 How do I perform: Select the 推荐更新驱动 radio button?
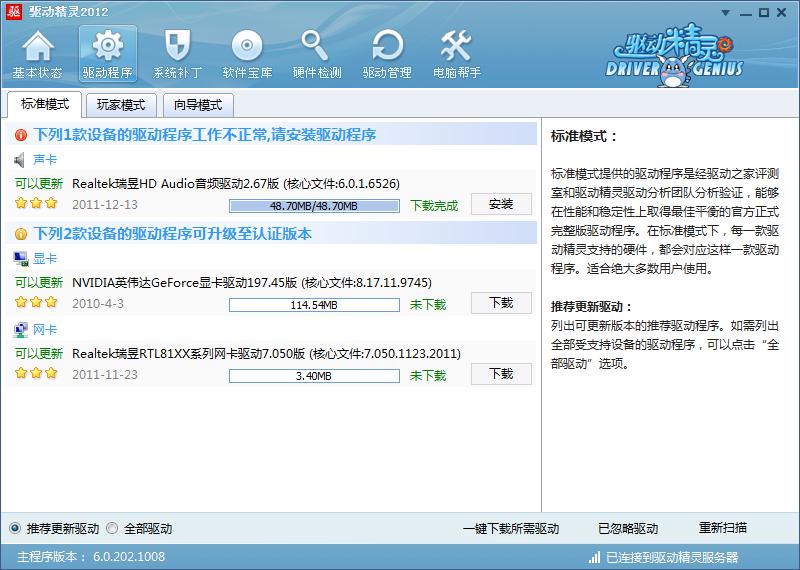tap(15, 528)
